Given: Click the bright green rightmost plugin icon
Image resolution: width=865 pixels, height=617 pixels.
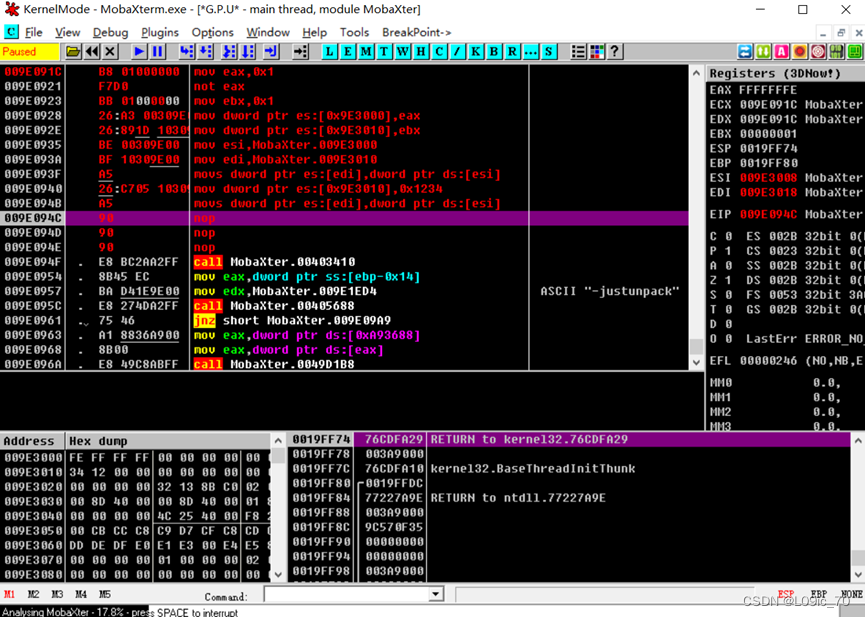Looking at the screenshot, I should point(855,52).
